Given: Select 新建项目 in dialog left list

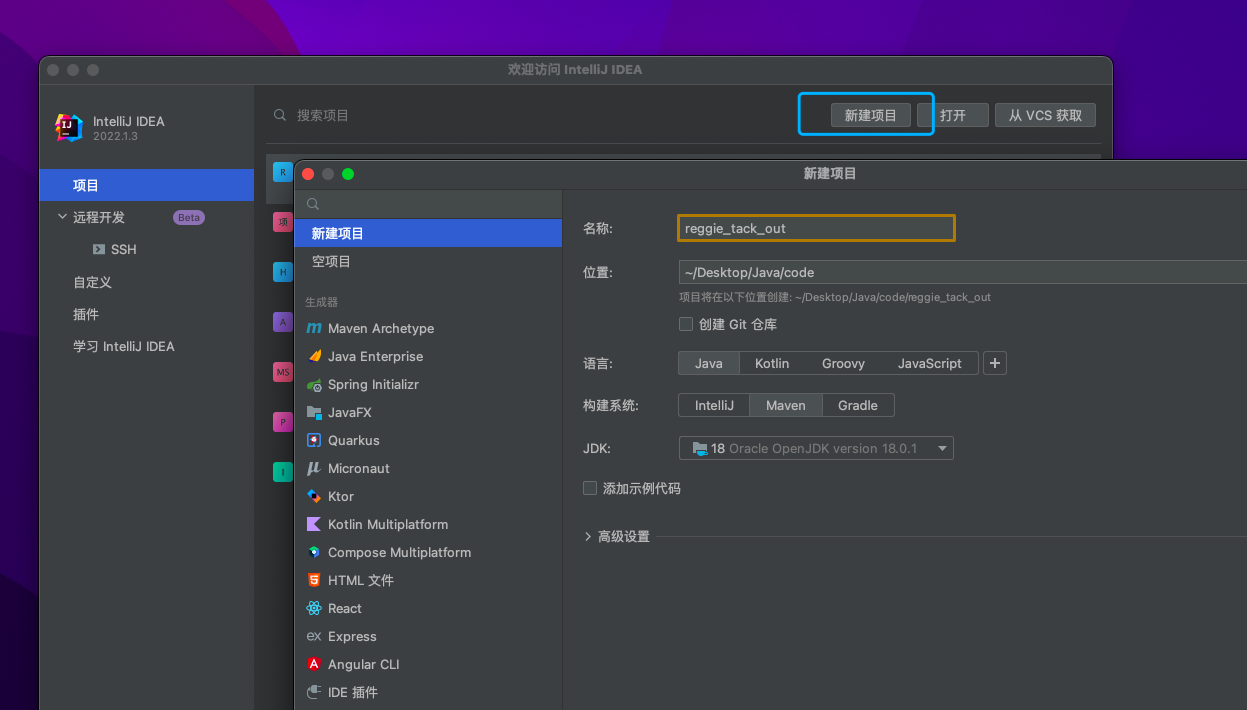Looking at the screenshot, I should click(428, 233).
